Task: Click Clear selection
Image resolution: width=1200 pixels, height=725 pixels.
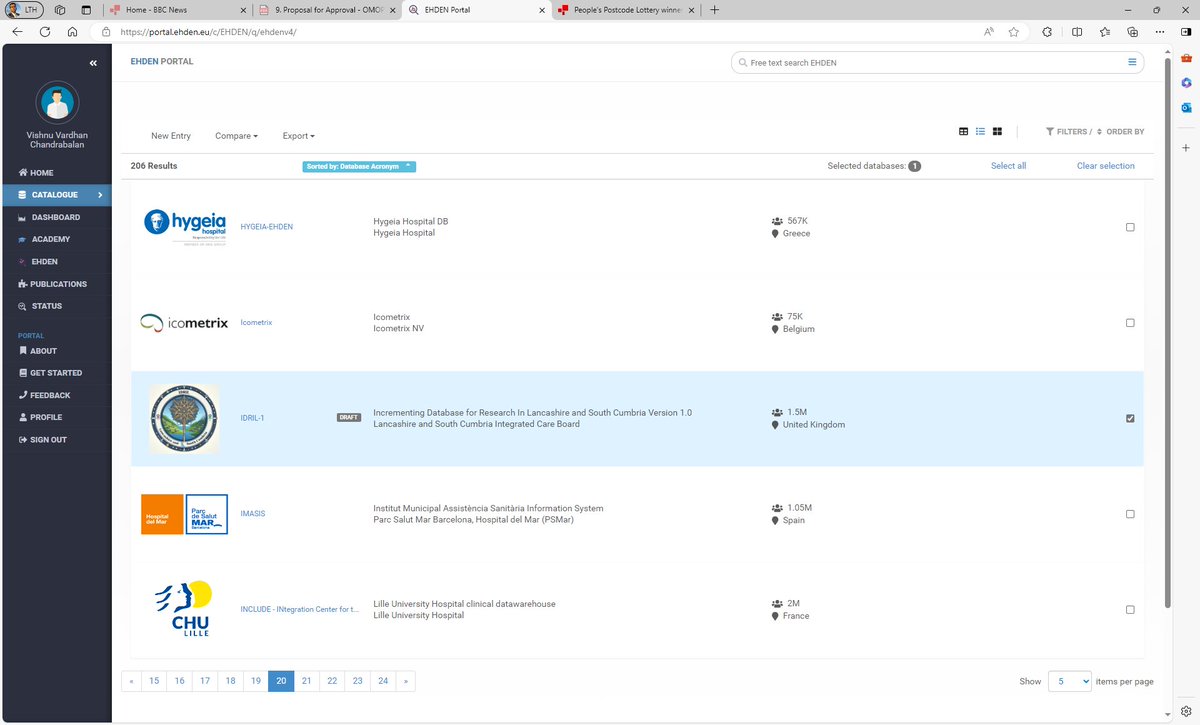Action: coord(1105,166)
